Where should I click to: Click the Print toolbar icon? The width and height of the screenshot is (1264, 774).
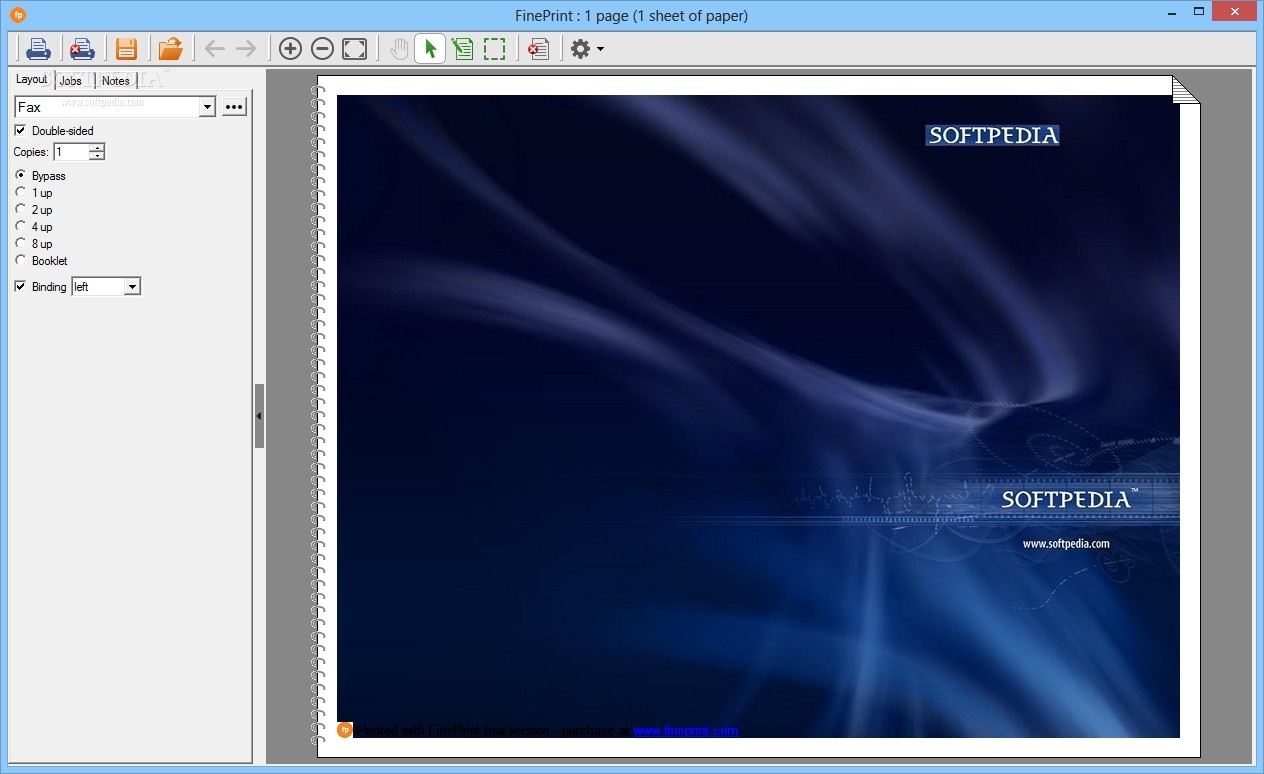tap(38, 48)
